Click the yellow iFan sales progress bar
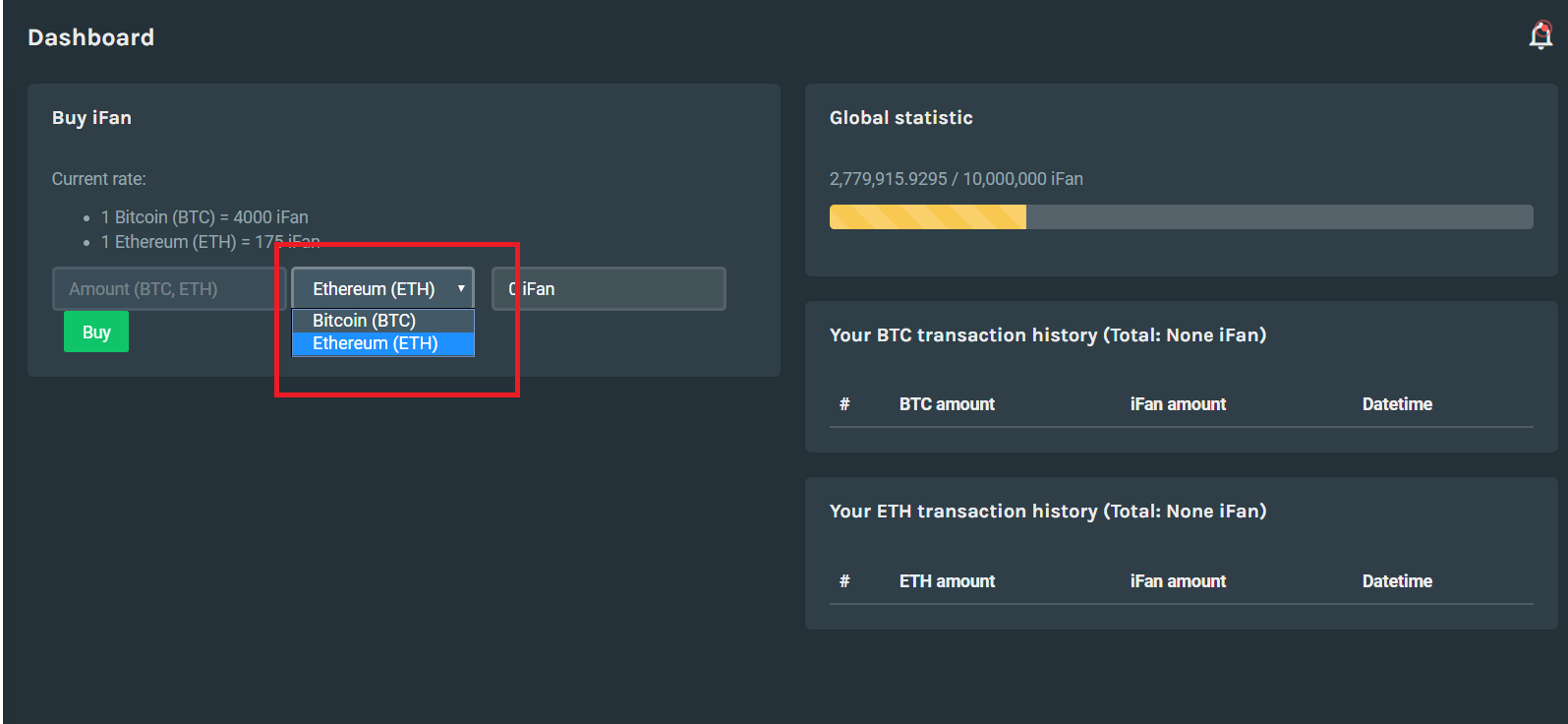The height and width of the screenshot is (724, 1568). pyautogui.click(x=927, y=217)
